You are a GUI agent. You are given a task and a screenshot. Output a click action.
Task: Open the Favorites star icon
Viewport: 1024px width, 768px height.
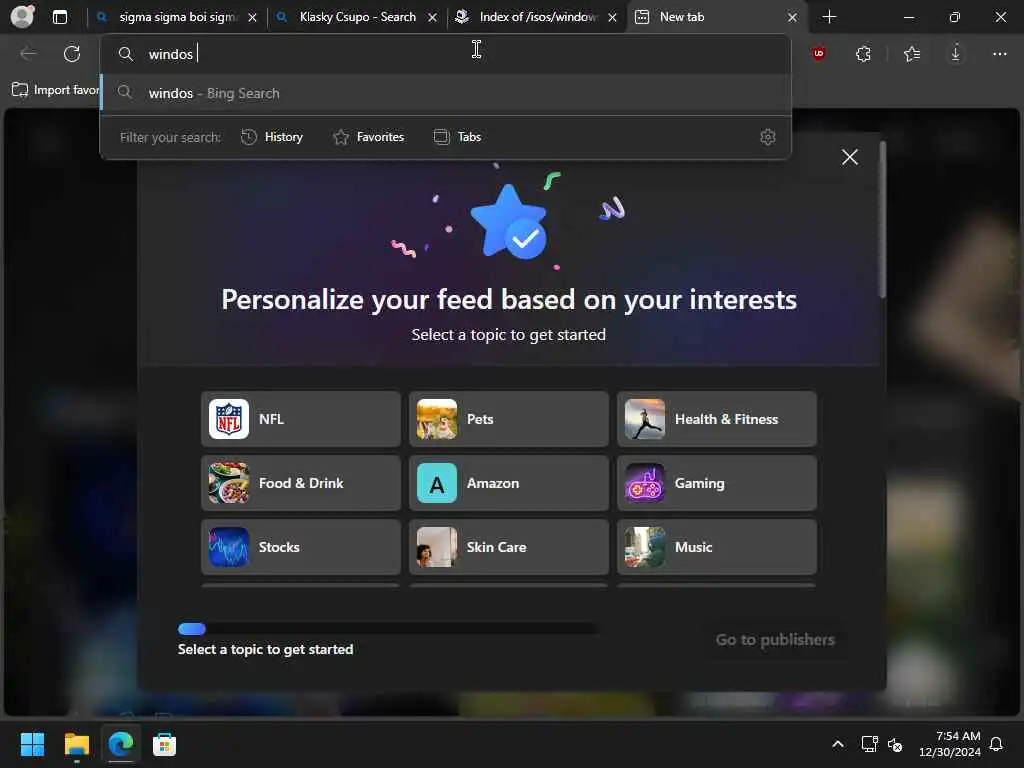[x=912, y=54]
